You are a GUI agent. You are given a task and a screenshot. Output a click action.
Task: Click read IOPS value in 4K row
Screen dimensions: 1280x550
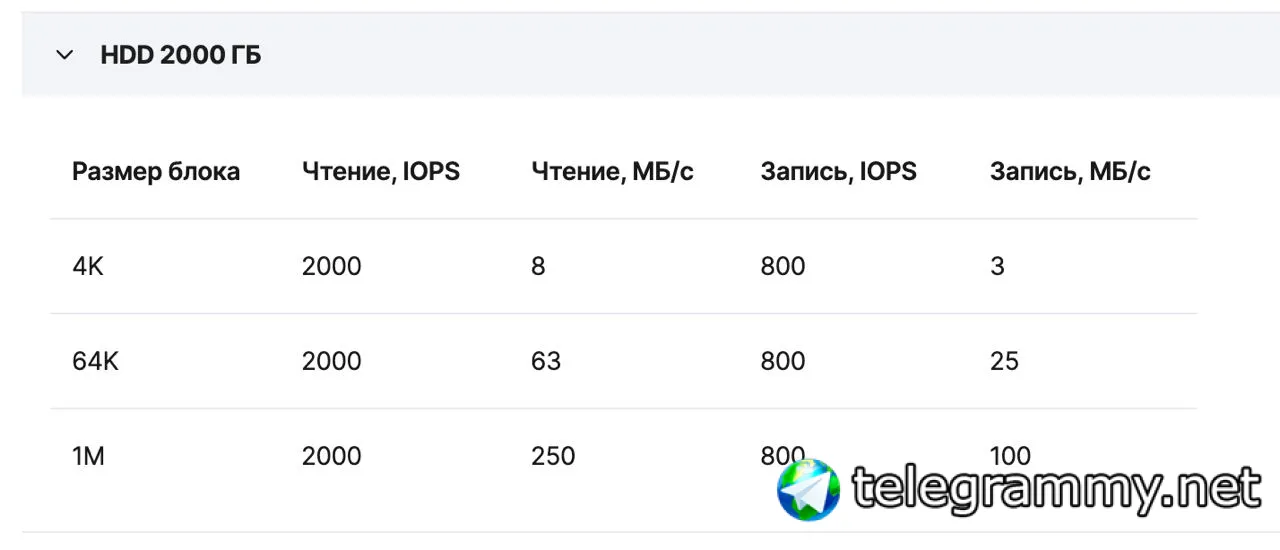tap(332, 267)
